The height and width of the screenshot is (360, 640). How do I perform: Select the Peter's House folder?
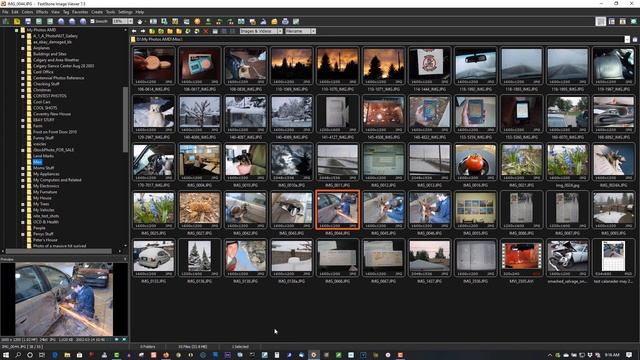(x=45, y=240)
